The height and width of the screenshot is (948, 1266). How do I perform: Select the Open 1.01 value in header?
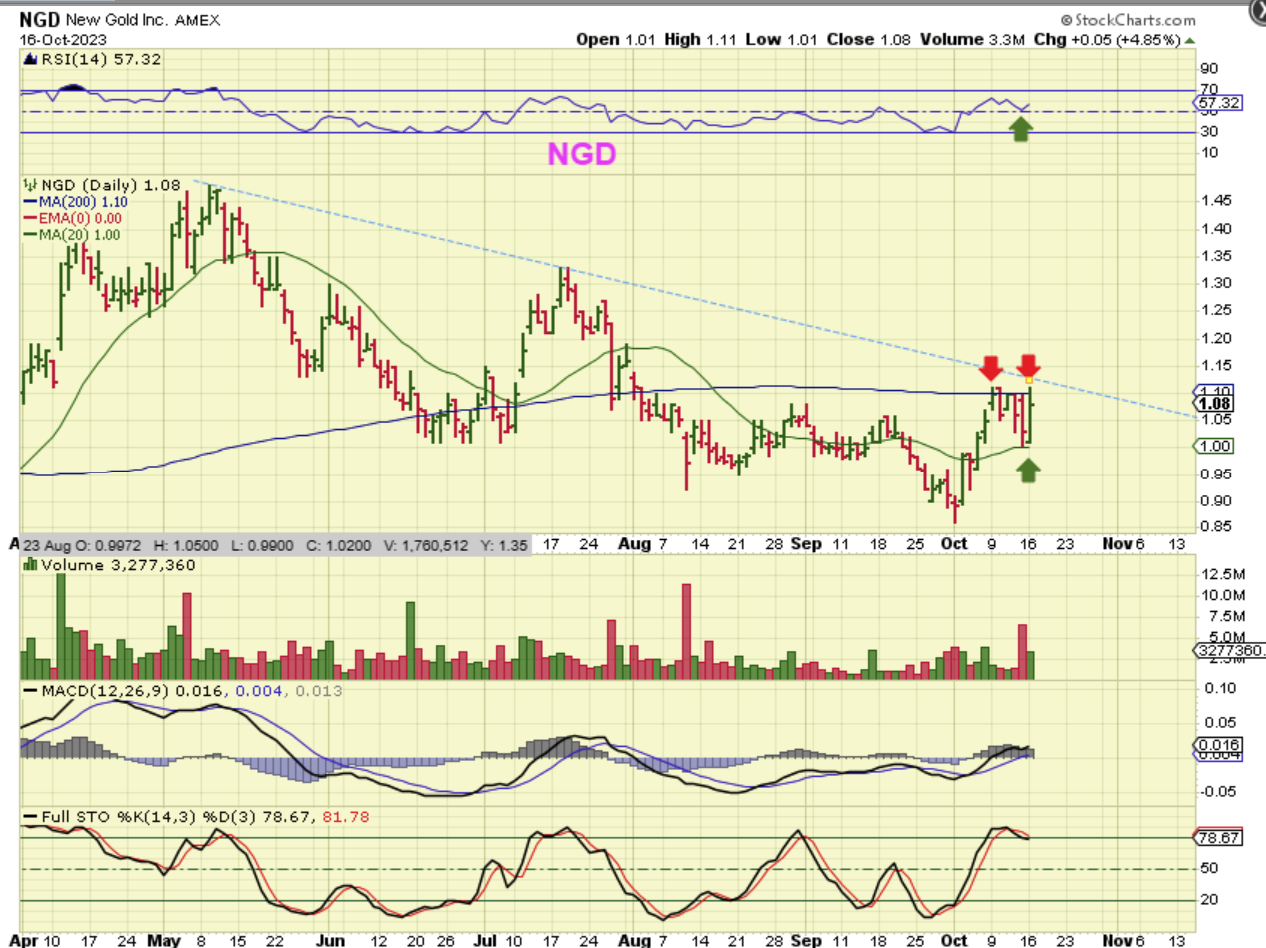click(x=614, y=39)
